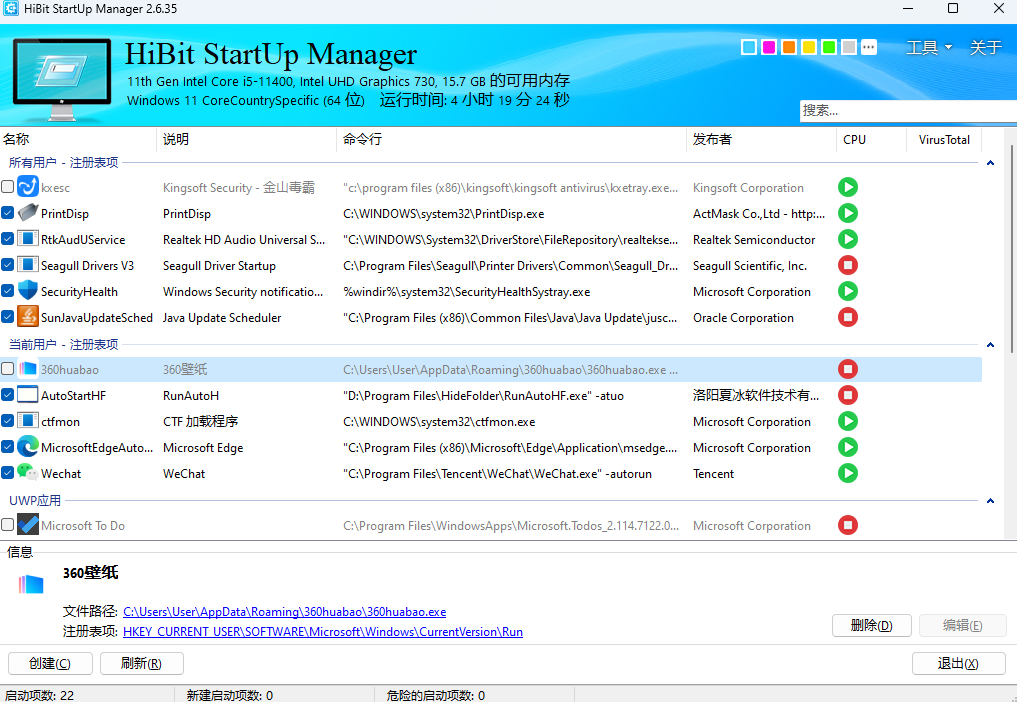Sort by VirusTotal column header

(x=944, y=139)
